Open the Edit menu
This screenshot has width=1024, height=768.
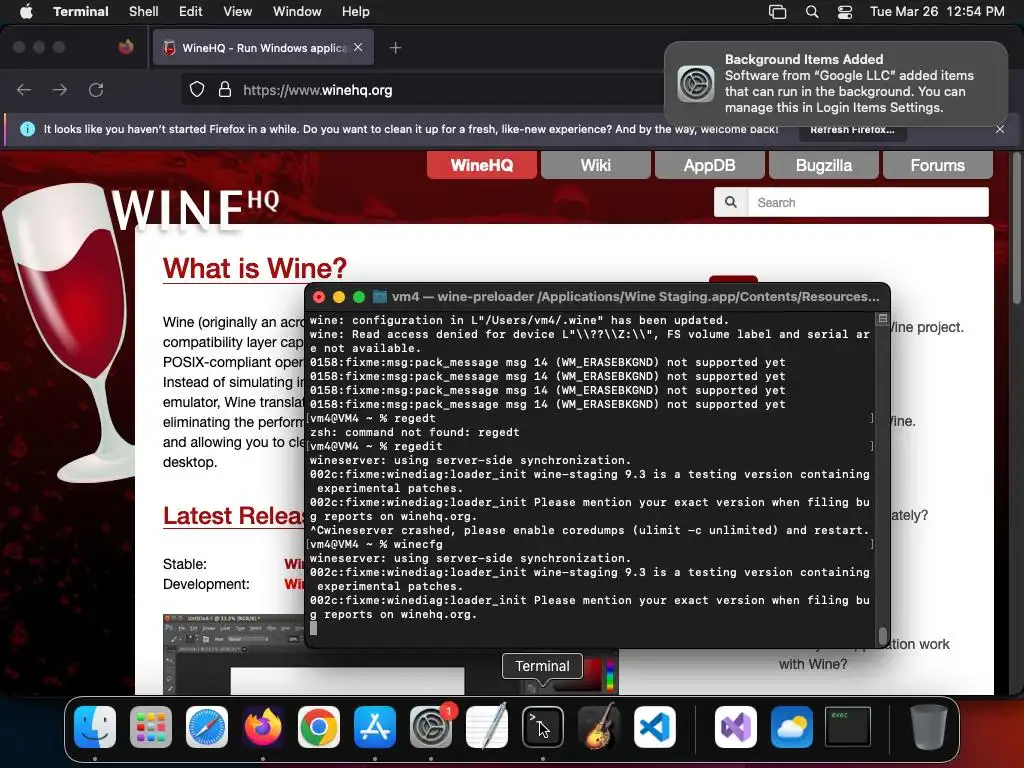click(191, 12)
